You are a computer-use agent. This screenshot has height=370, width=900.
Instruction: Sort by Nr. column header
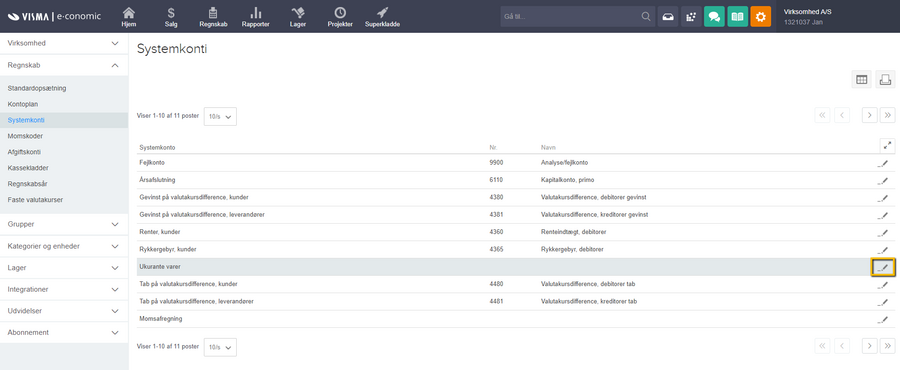[x=492, y=147]
